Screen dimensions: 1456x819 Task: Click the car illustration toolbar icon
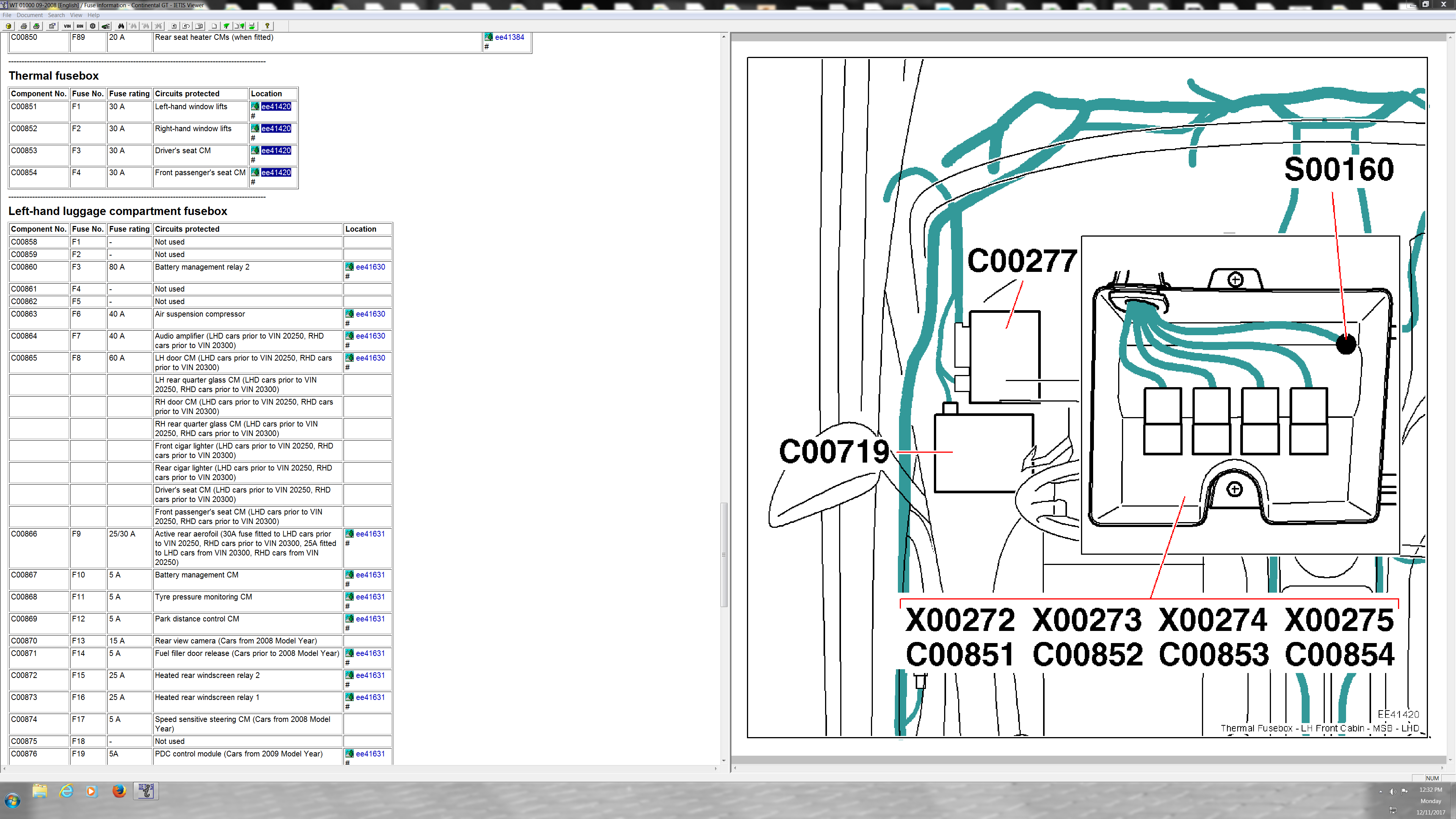[x=106, y=26]
